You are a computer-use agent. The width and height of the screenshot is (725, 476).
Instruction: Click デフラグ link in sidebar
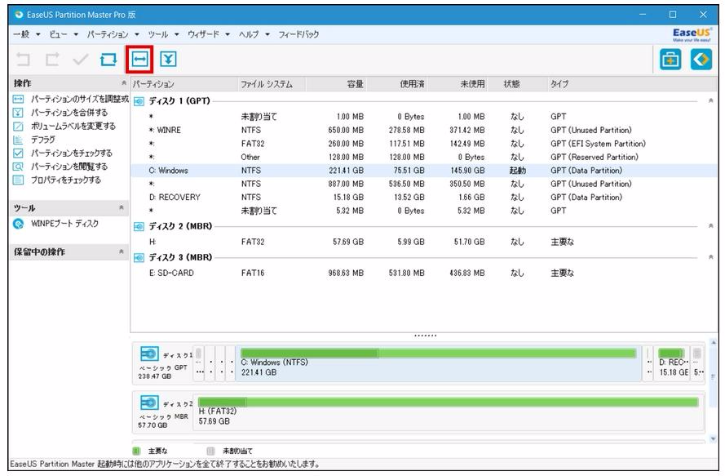[43, 139]
